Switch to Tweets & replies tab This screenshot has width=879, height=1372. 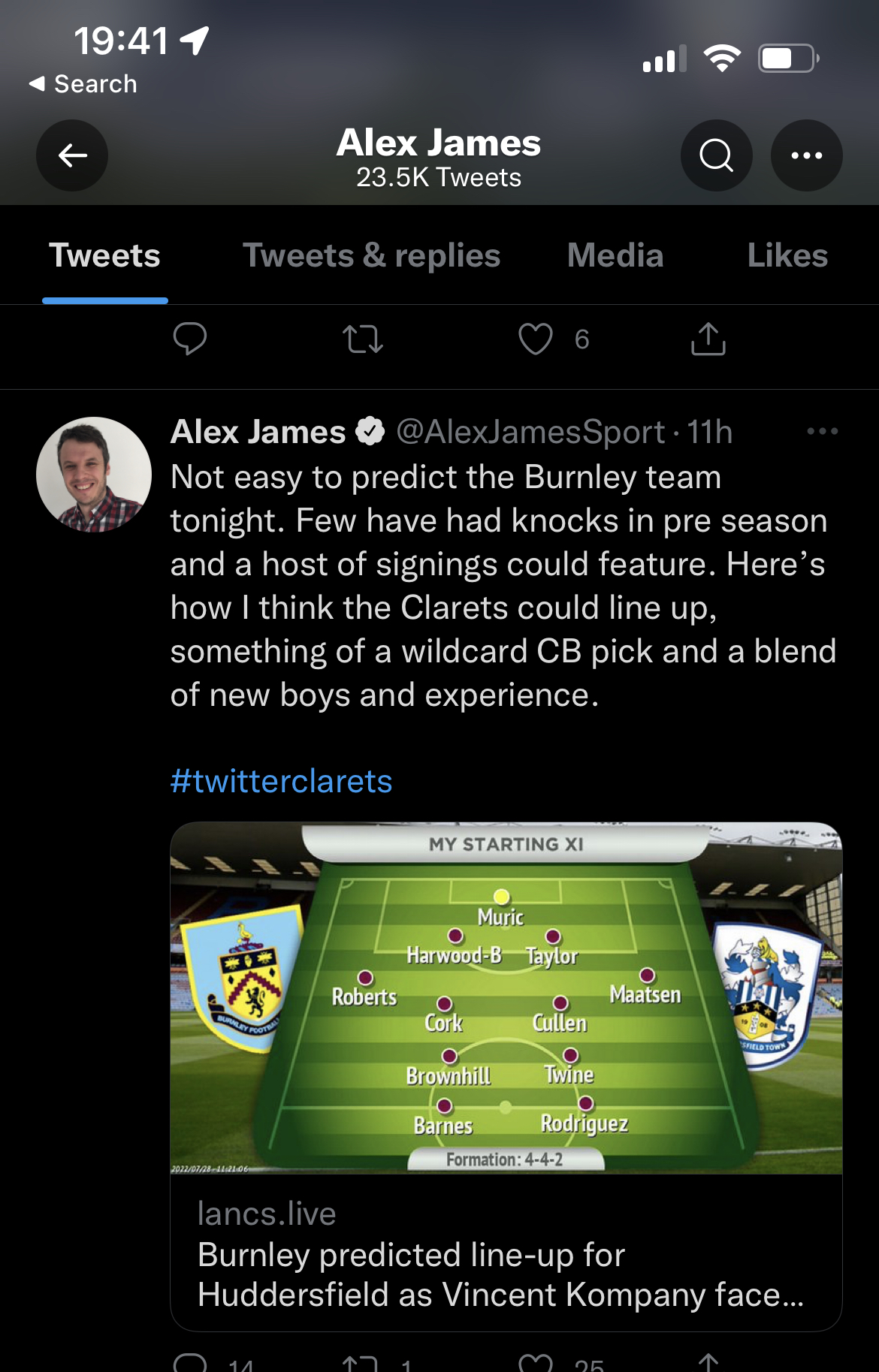(371, 256)
